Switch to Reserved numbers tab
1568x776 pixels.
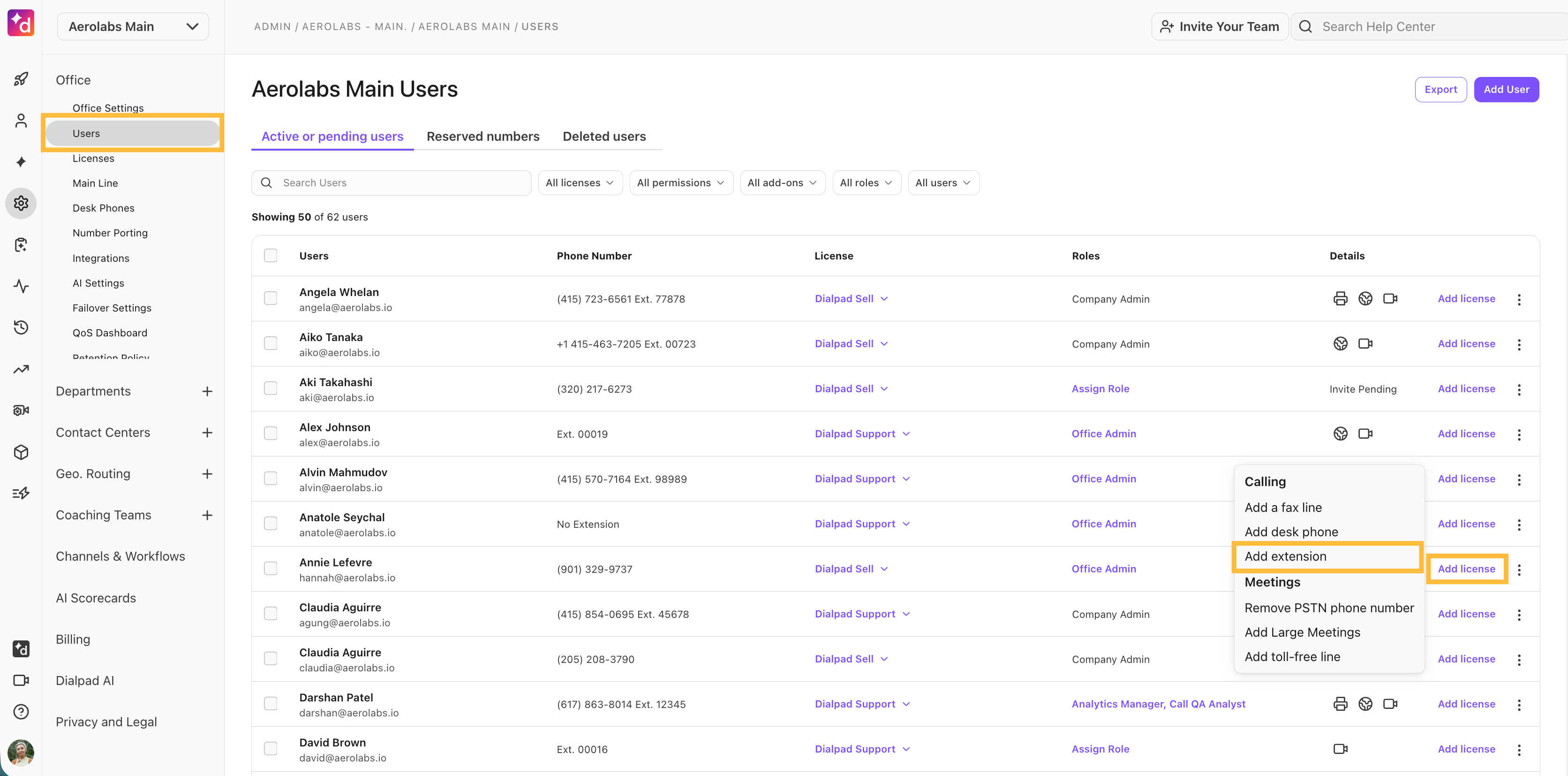click(x=482, y=137)
